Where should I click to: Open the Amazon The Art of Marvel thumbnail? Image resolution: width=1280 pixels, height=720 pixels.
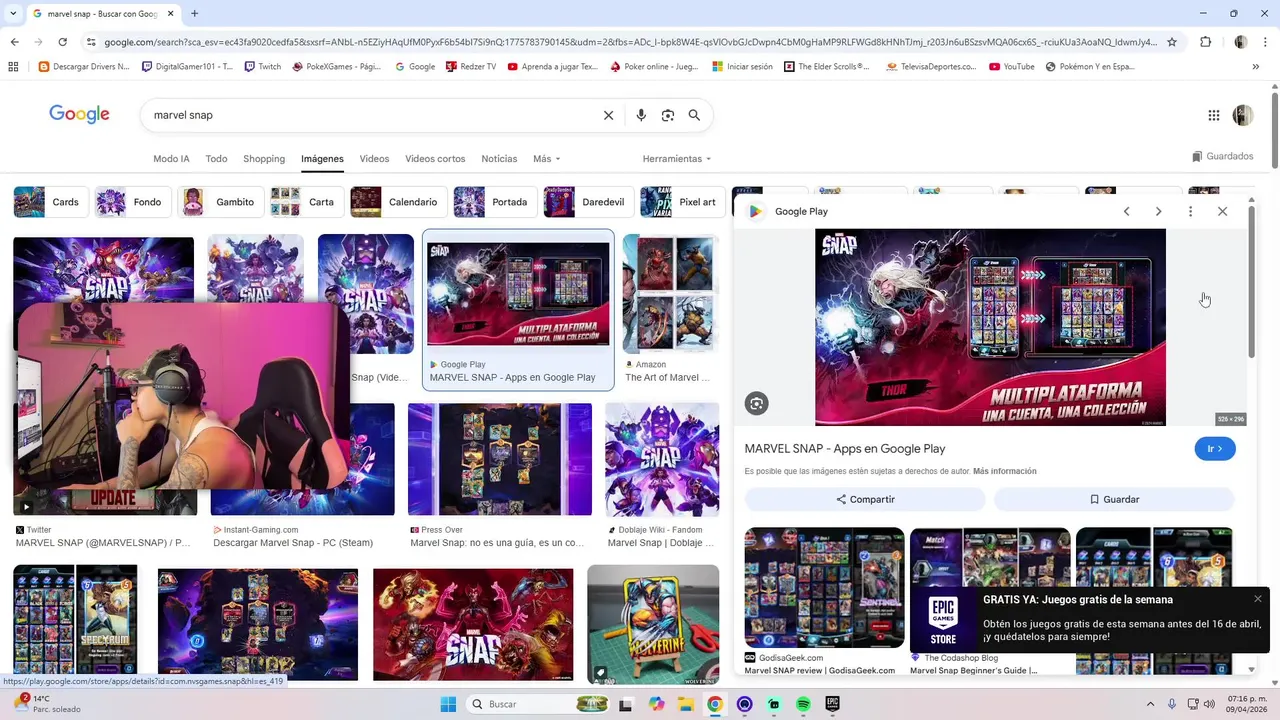(670, 294)
